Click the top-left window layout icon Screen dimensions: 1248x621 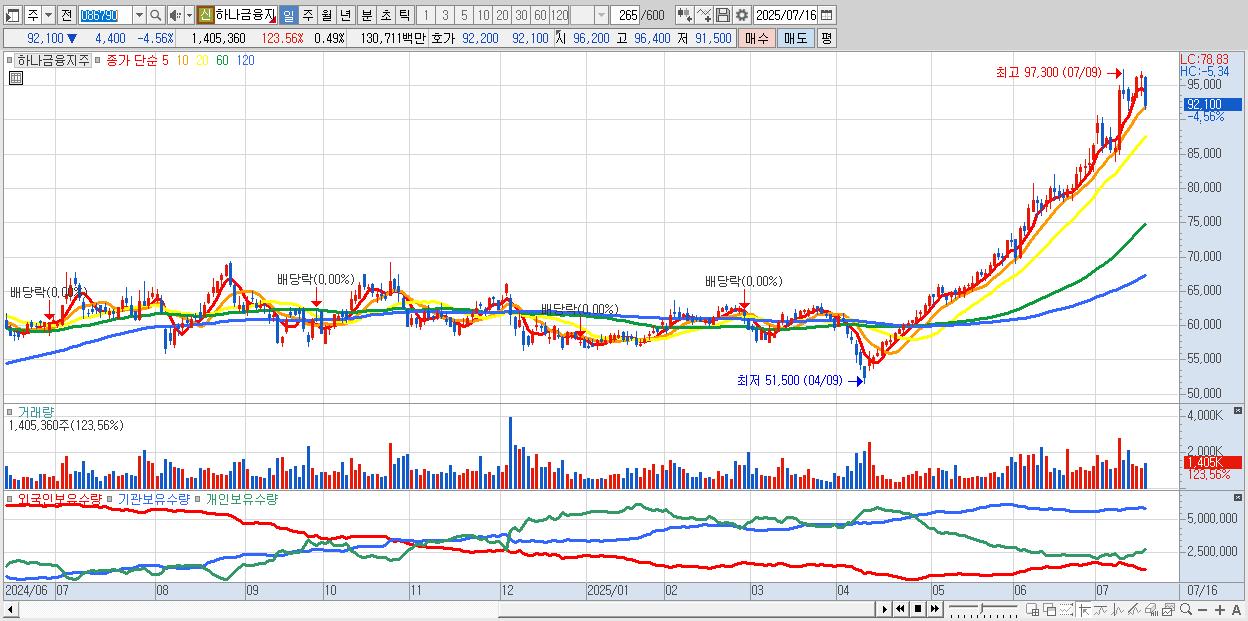coord(12,15)
